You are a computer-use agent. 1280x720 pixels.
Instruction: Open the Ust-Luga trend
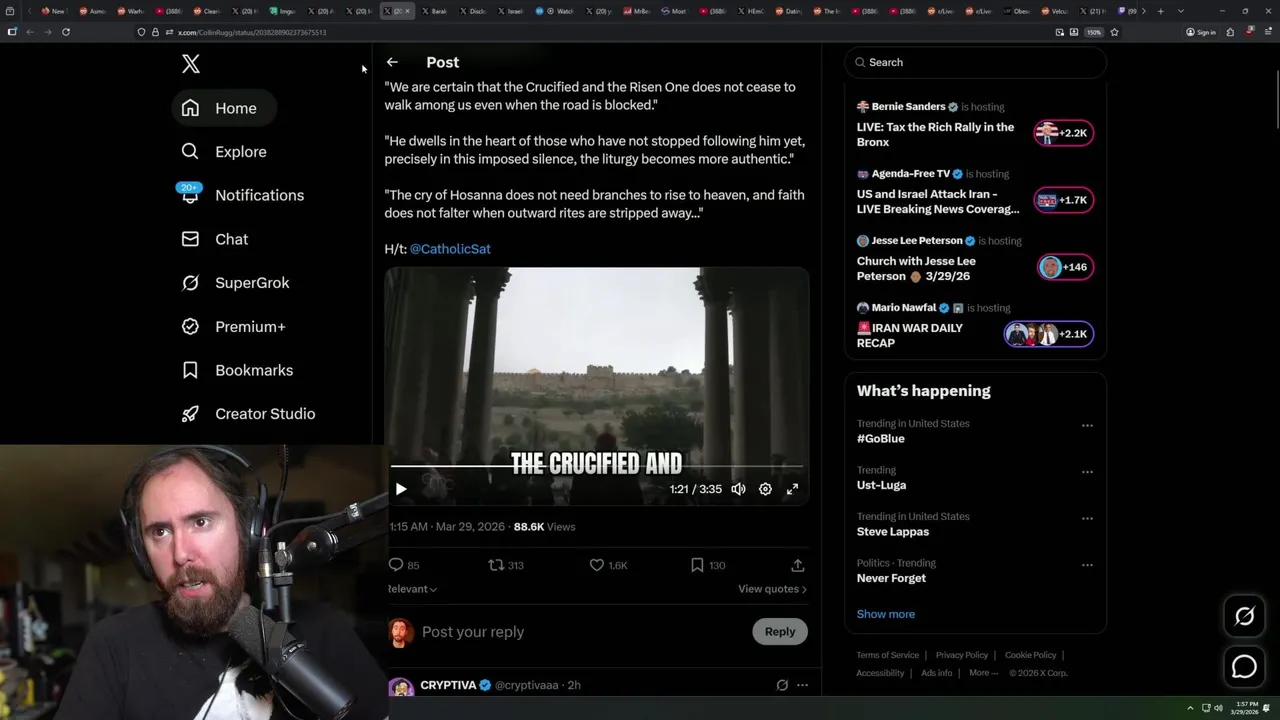pos(881,485)
